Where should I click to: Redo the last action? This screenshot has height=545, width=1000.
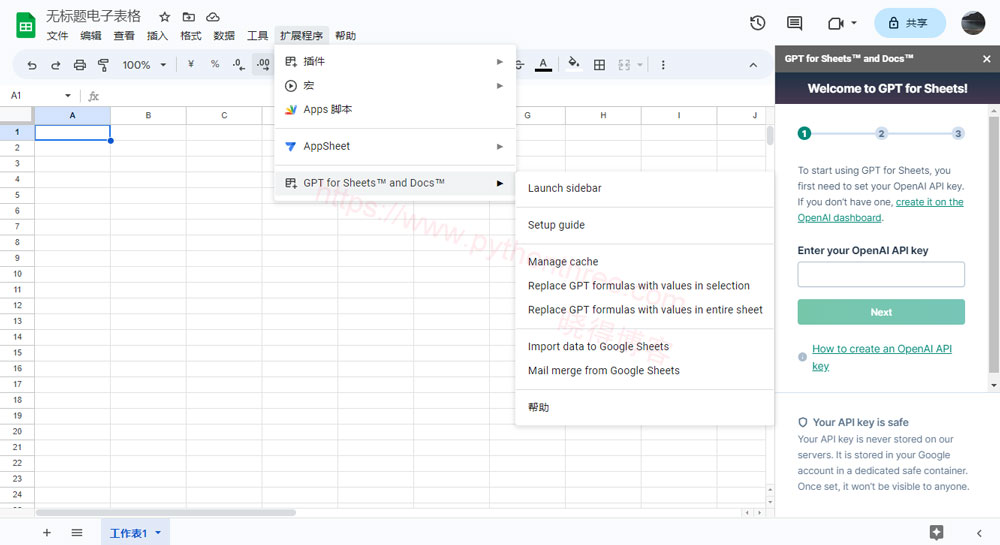(x=55, y=65)
